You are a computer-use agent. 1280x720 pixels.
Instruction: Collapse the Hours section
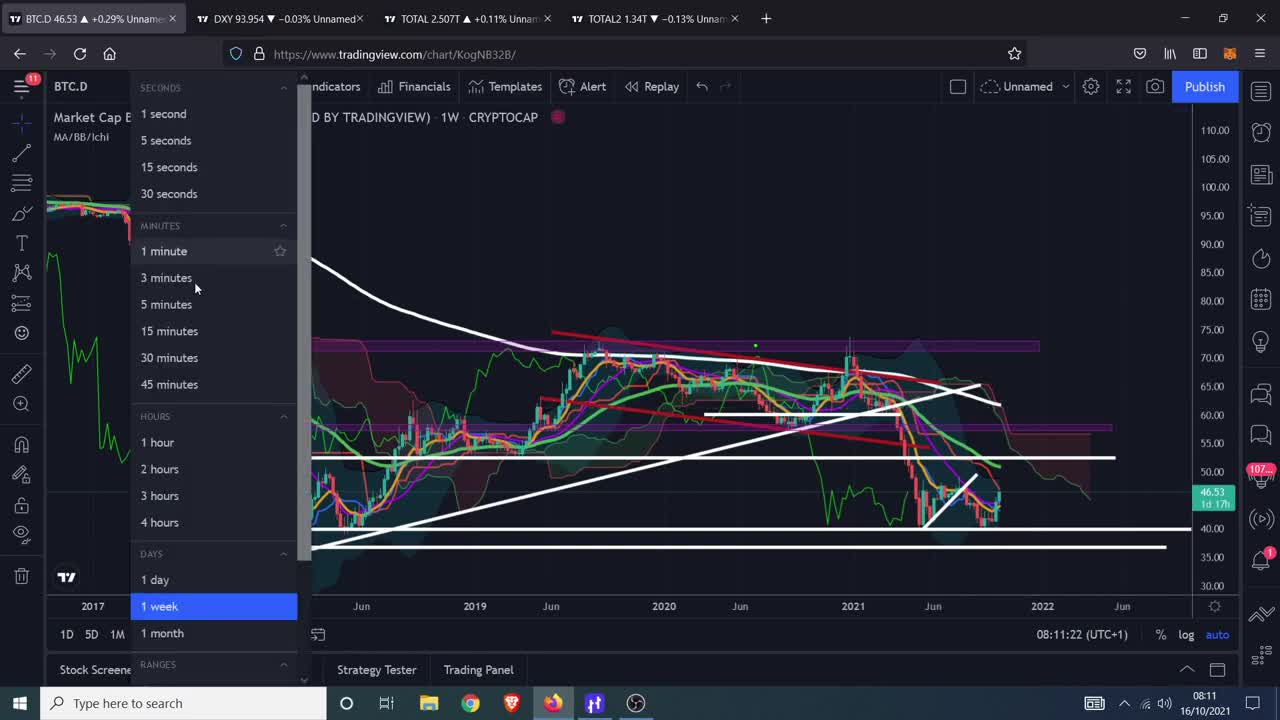[x=283, y=416]
